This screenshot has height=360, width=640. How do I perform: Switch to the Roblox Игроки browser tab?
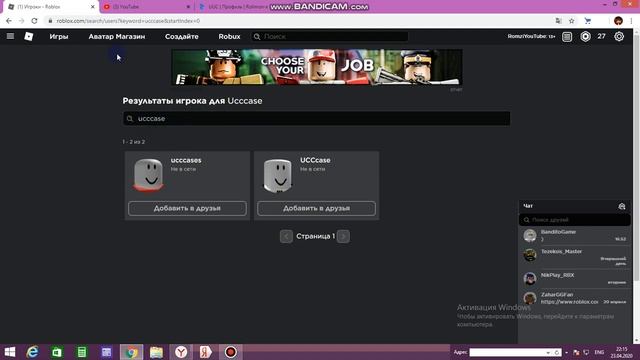click(51, 7)
